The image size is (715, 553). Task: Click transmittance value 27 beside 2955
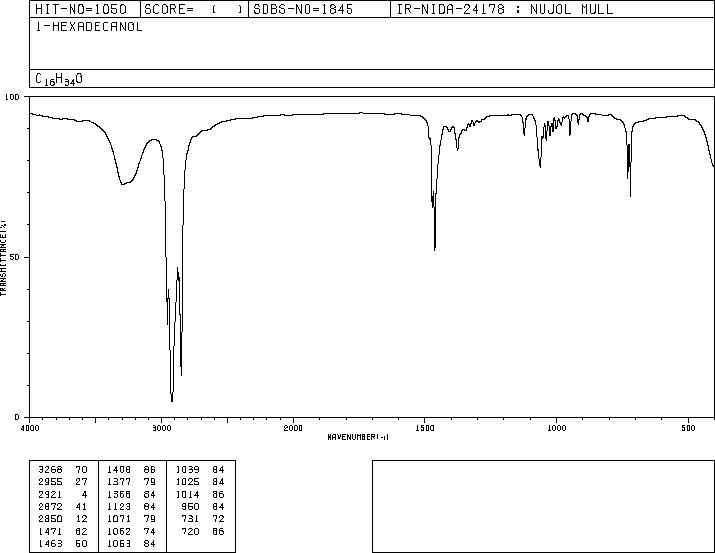pyautogui.click(x=82, y=482)
